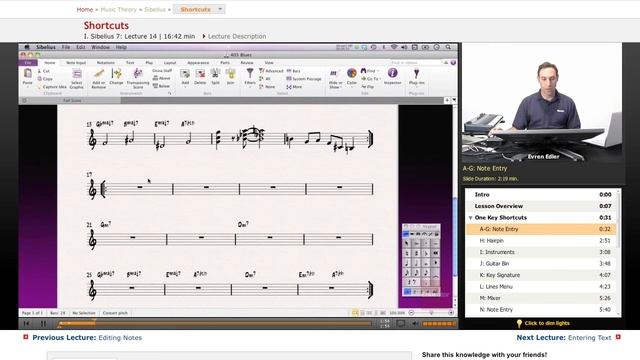Image resolution: width=640 pixels, height=360 pixels.
Task: Click the Sibelius zoom slider
Action: 431,313
